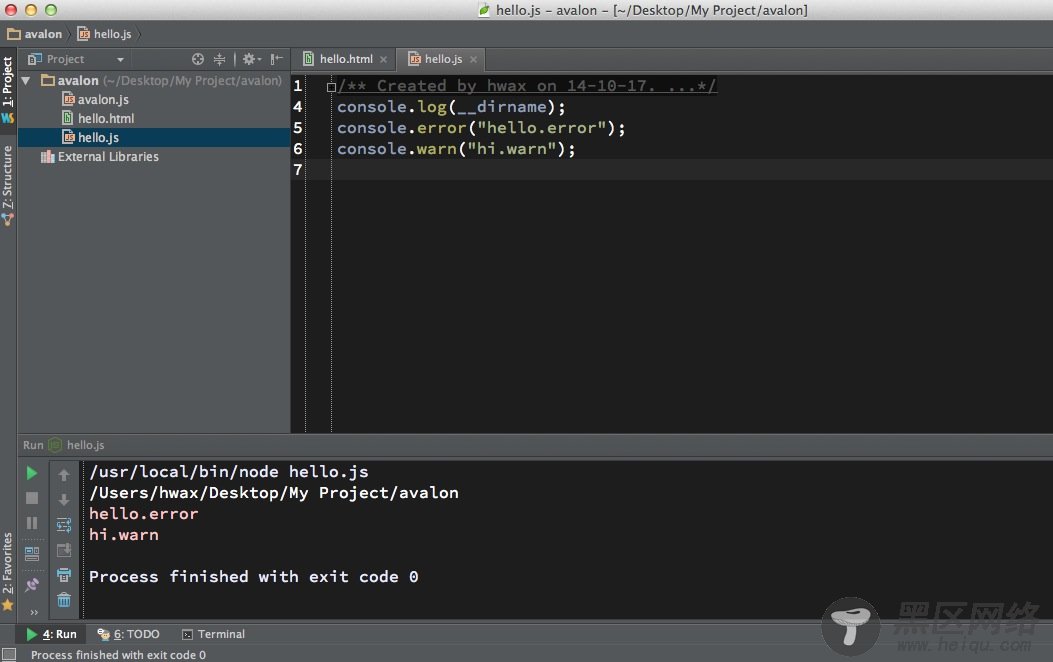Place cursor on console.error code line
1053x662 pixels.
point(481,128)
